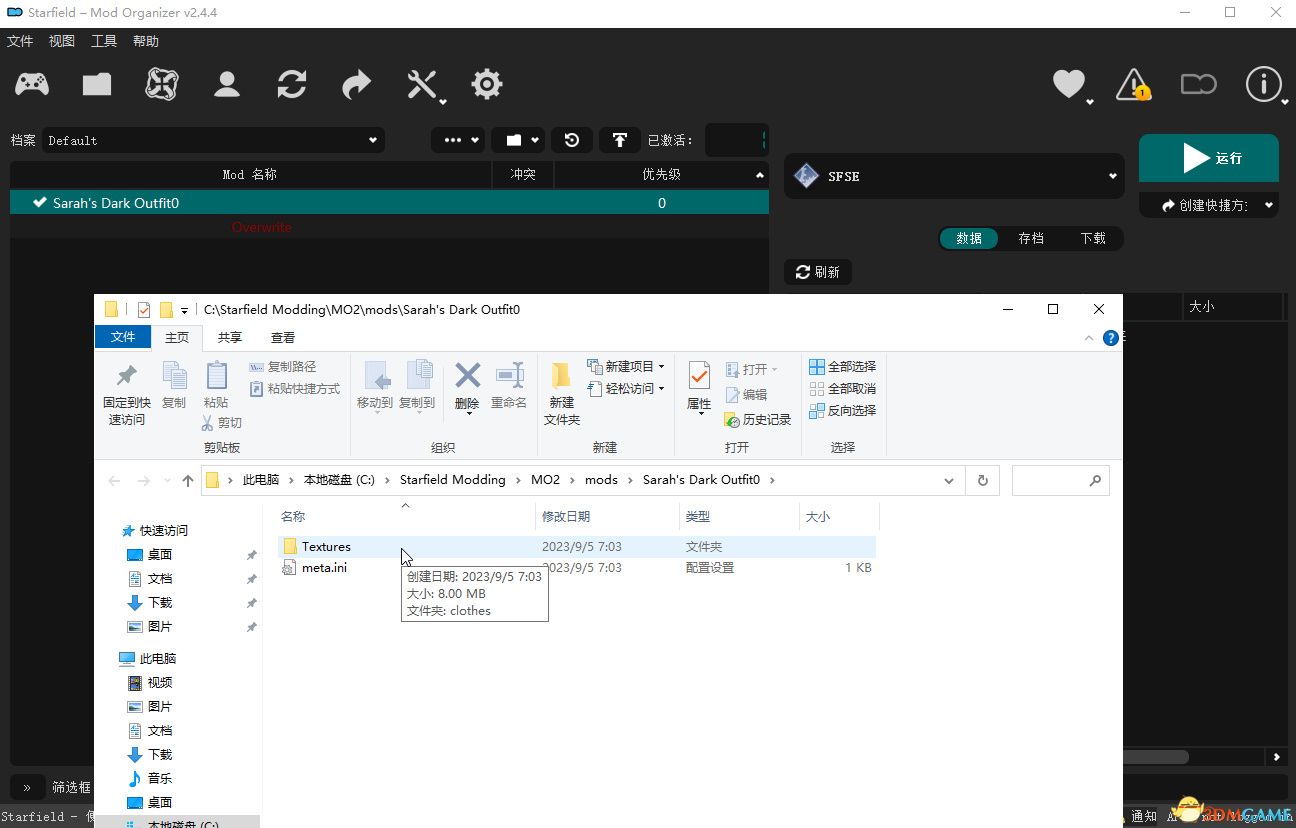Open the 视图 menu
Image resolution: width=1296 pixels, height=828 pixels.
tap(62, 41)
